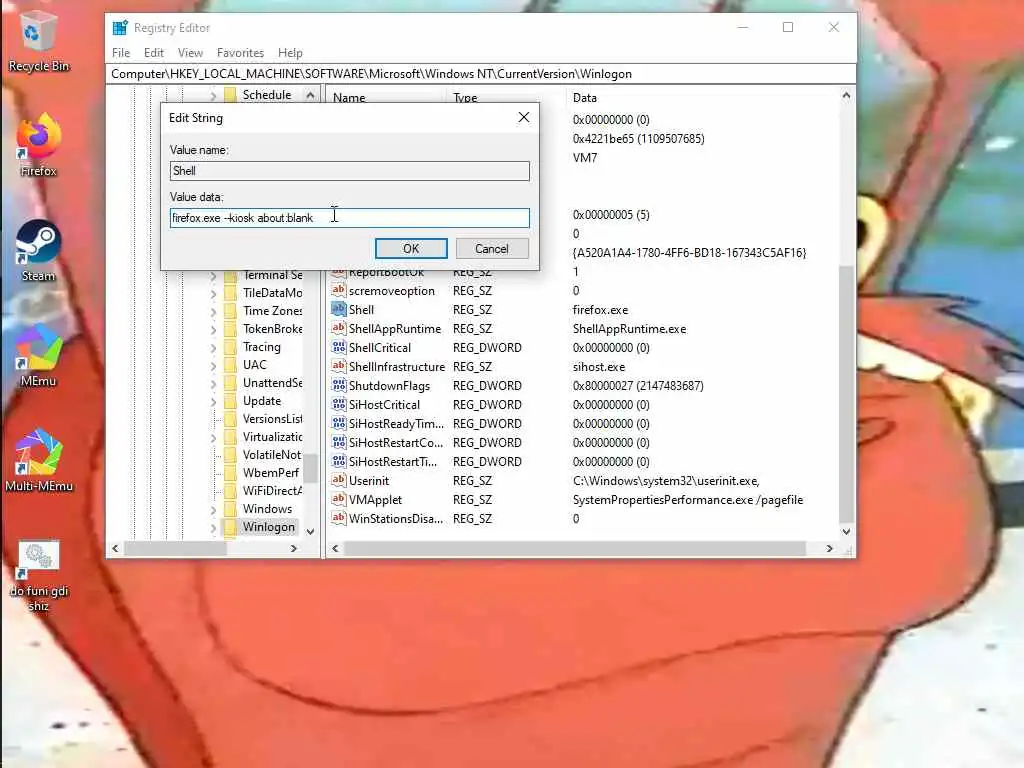Click the C:\Windows\system32\userinit.exe, data value
This screenshot has width=1024, height=768.
click(666, 481)
